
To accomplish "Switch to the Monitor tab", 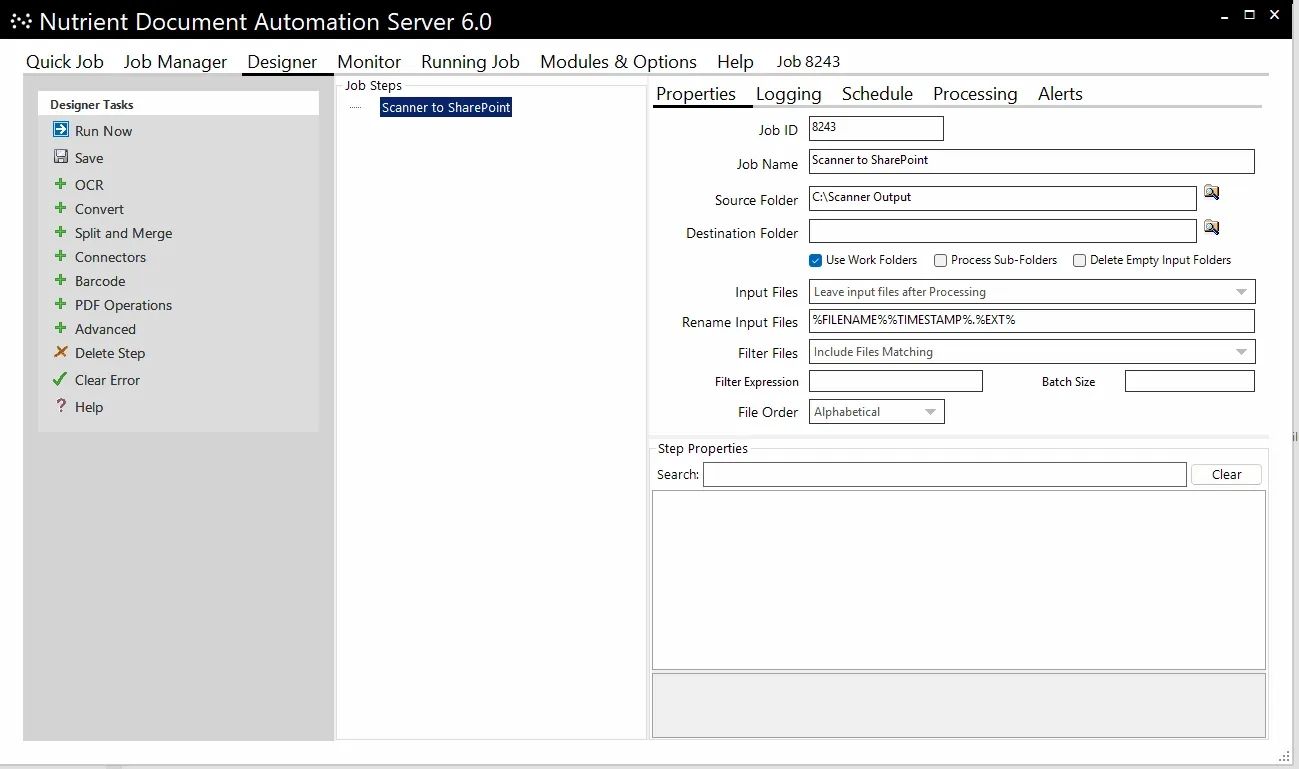I will (369, 62).
